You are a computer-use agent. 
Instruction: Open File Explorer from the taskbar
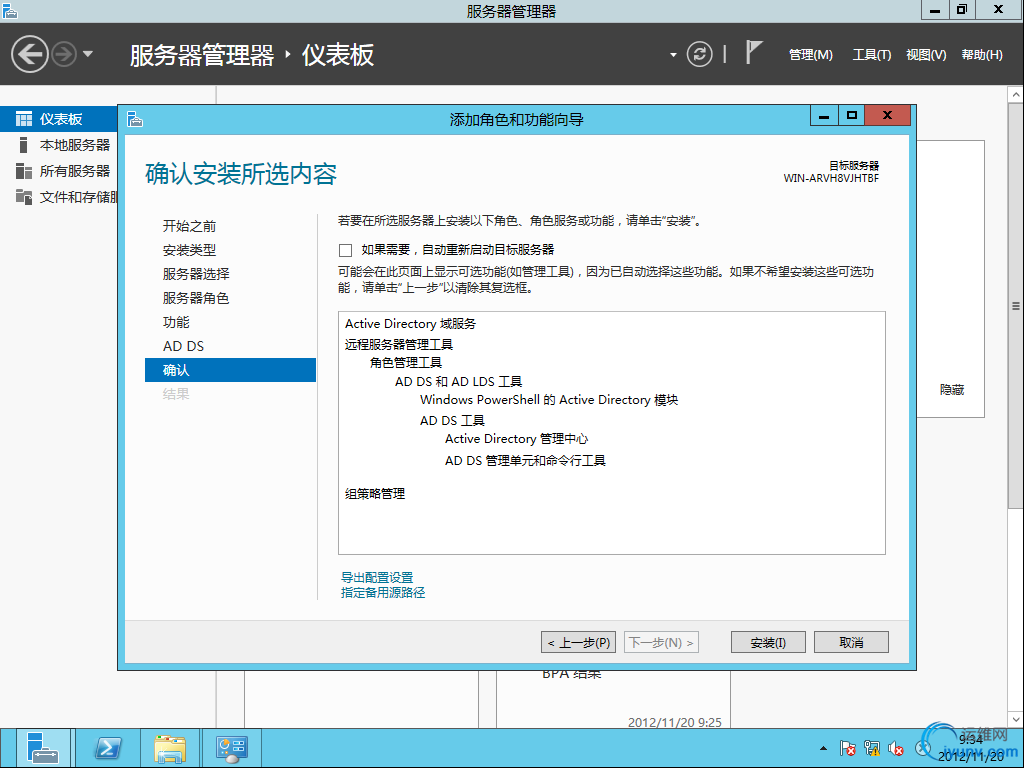[170, 748]
